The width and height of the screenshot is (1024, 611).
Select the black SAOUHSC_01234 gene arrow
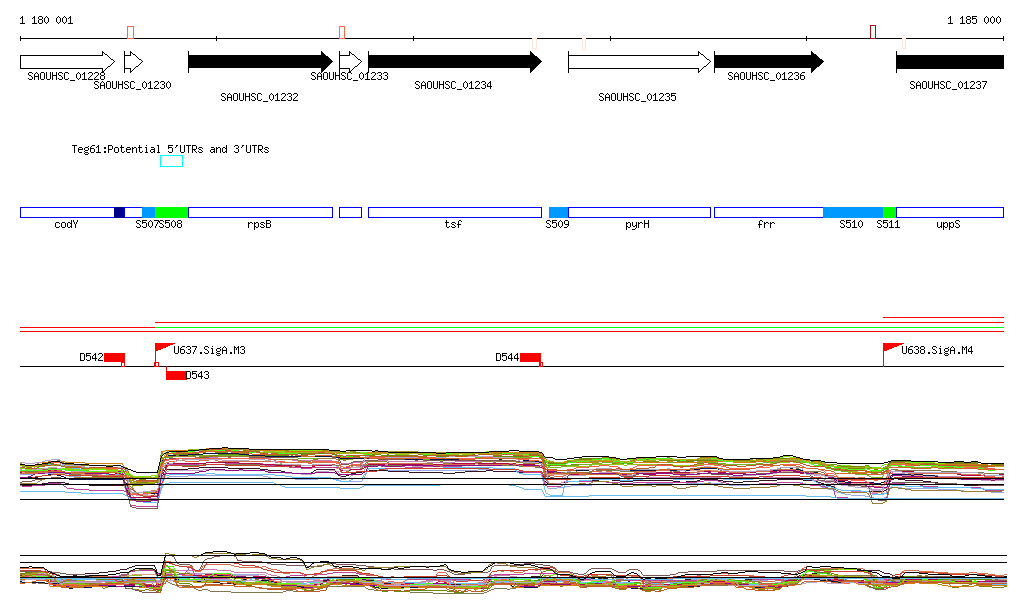[454, 62]
